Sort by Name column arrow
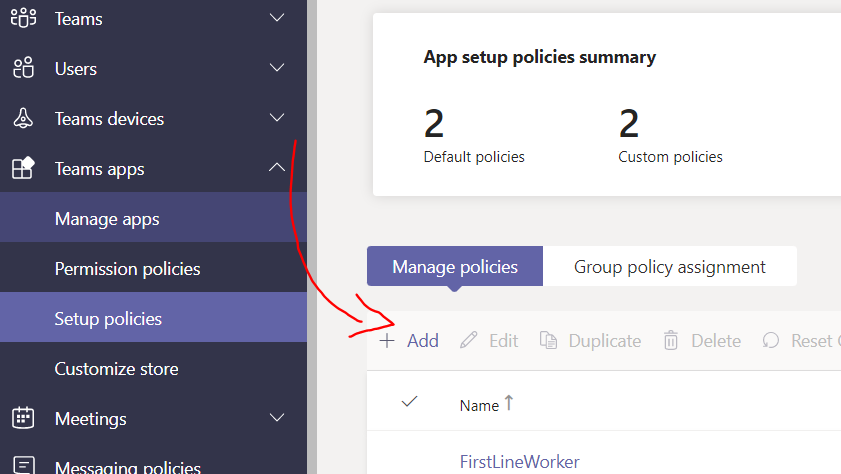Image resolution: width=841 pixels, height=474 pixels. point(509,403)
